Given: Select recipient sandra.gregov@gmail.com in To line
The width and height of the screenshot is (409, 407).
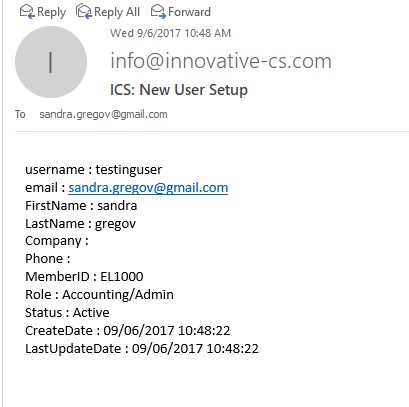Looking at the screenshot, I should pos(103,114).
